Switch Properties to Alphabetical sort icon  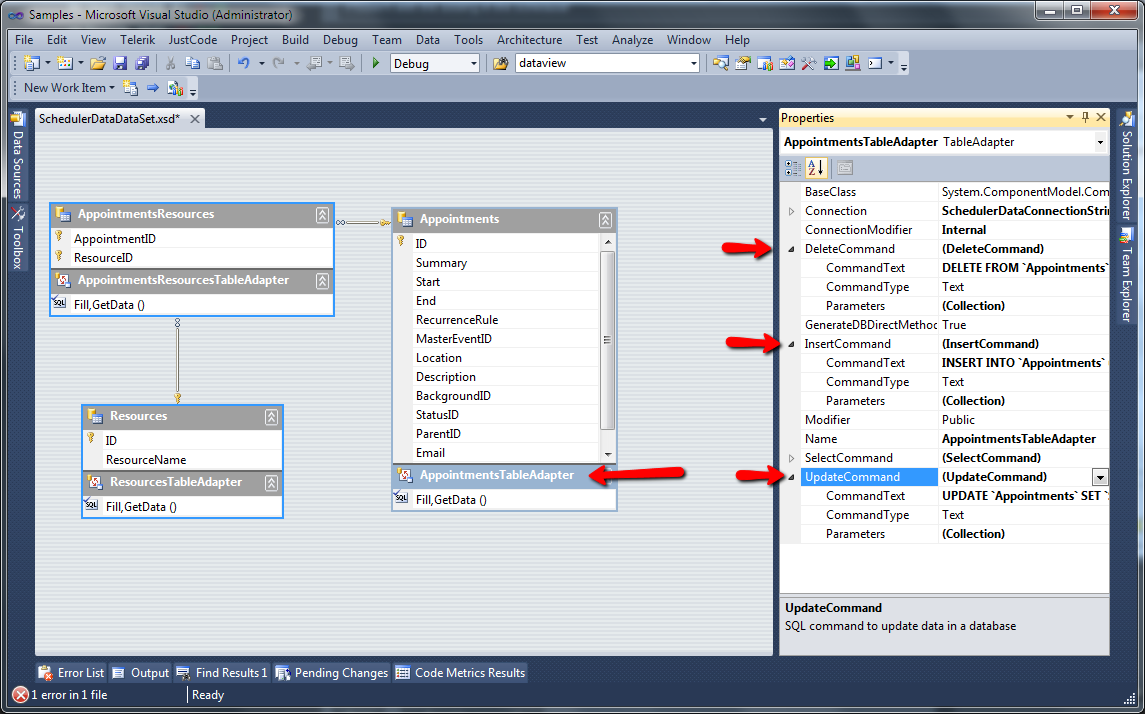(x=816, y=168)
